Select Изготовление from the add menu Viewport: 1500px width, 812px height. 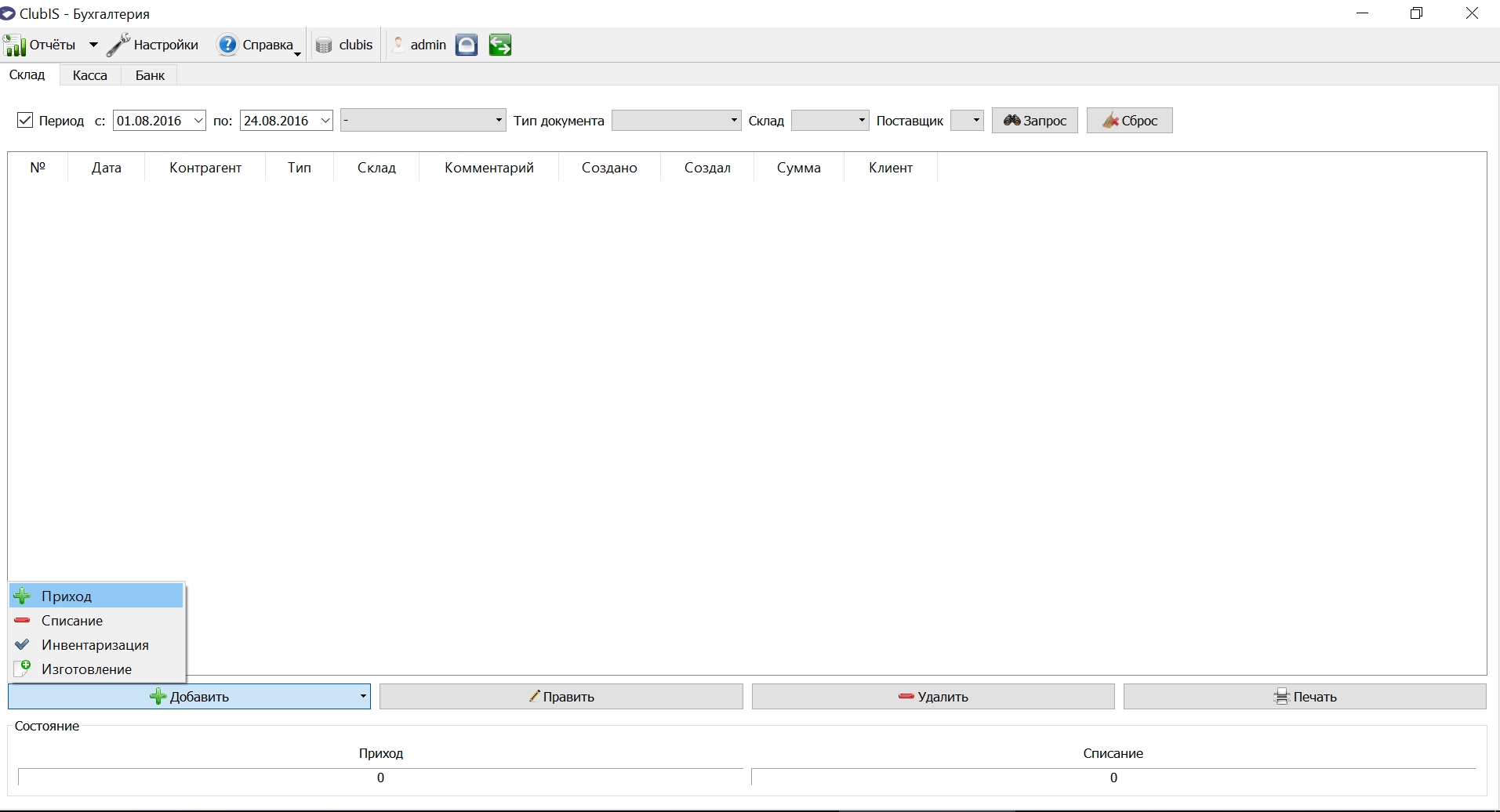(96, 669)
